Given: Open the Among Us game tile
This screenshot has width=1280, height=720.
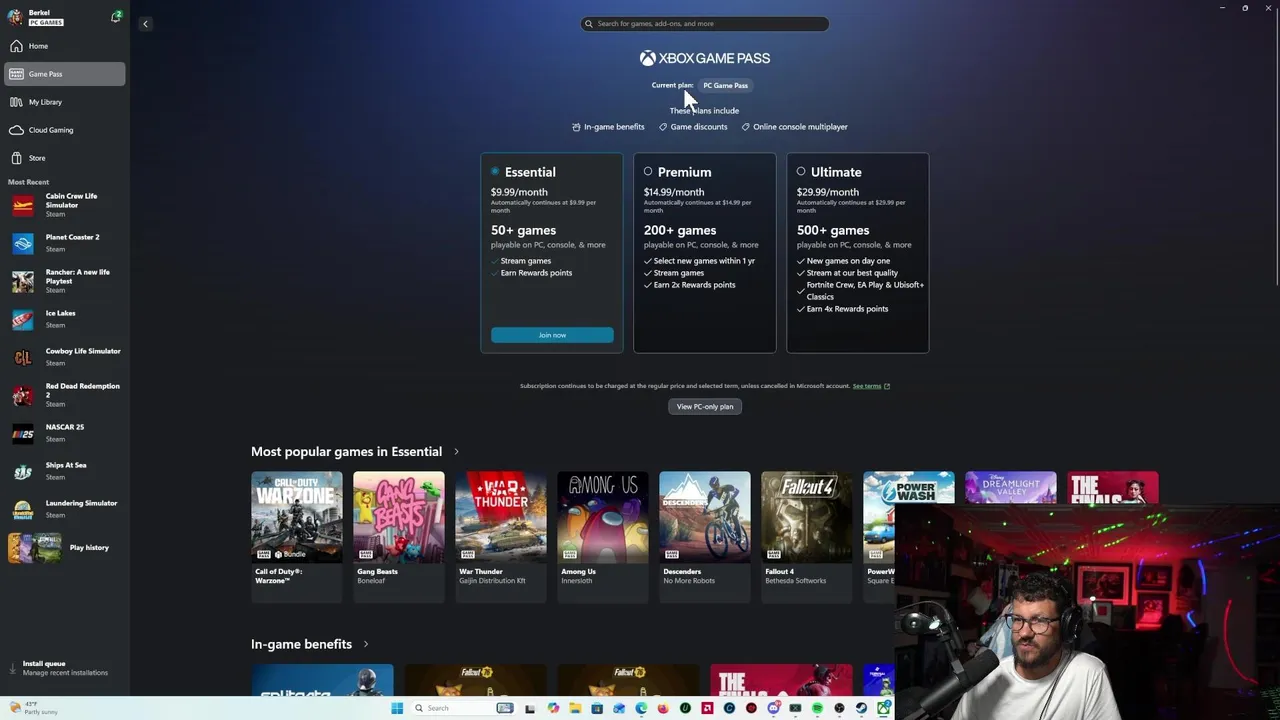Looking at the screenshot, I should [602, 536].
